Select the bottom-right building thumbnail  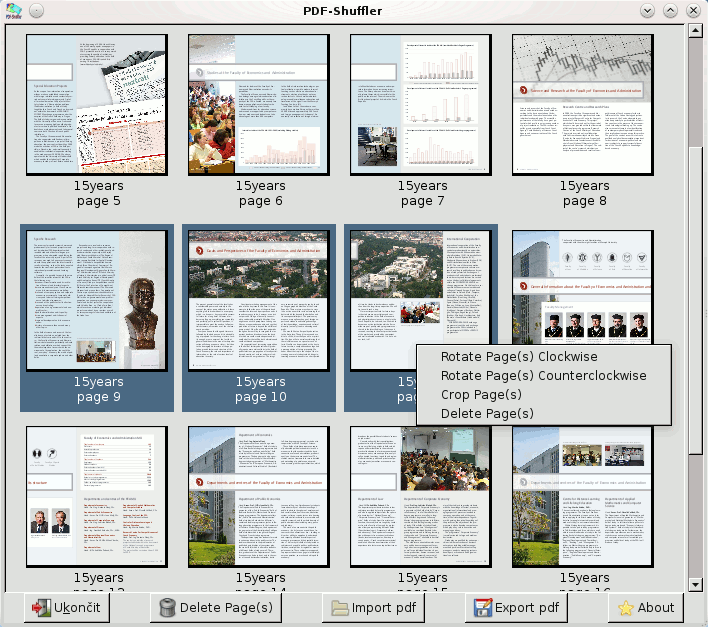[583, 497]
